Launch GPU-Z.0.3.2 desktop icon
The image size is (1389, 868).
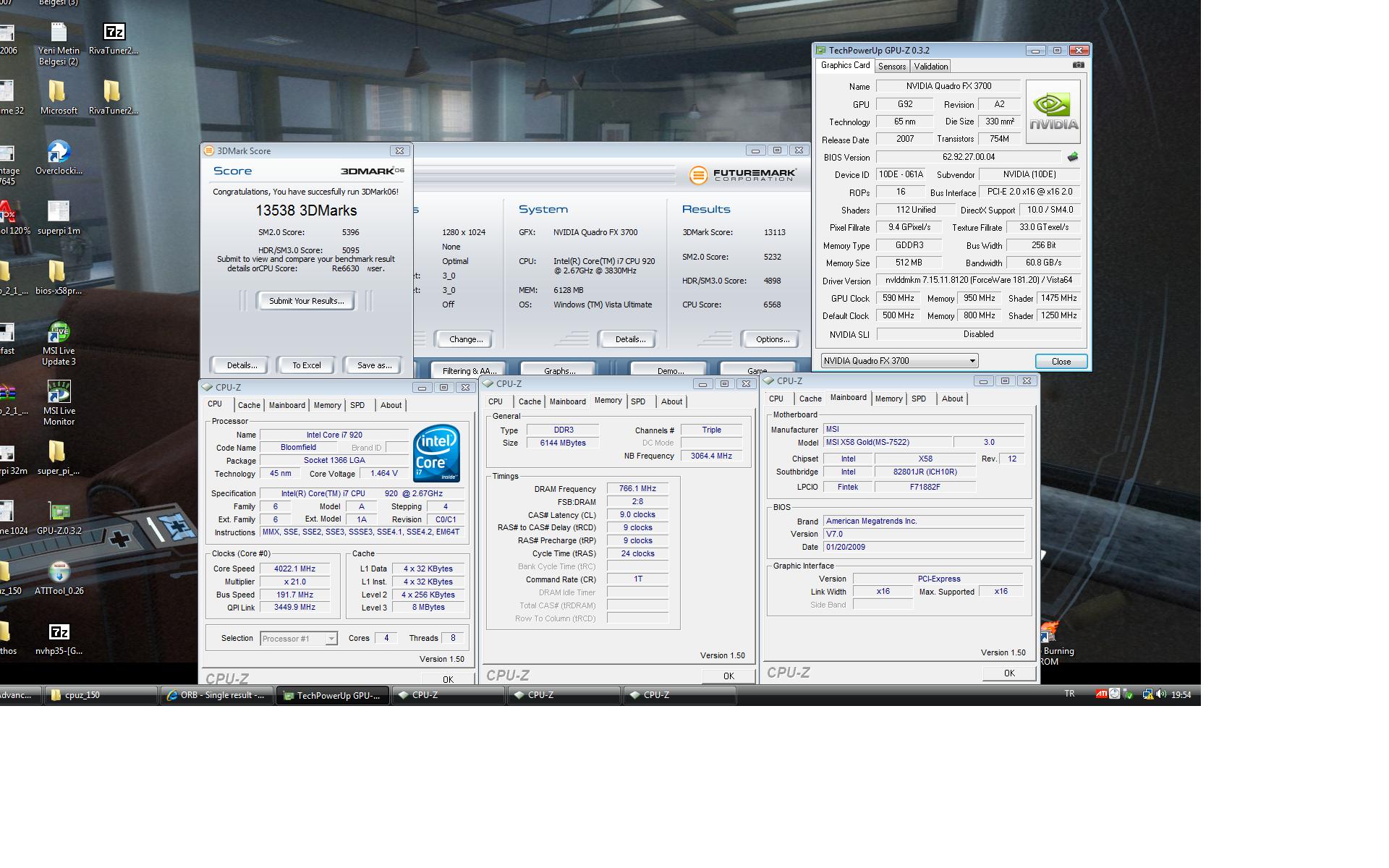click(x=59, y=518)
